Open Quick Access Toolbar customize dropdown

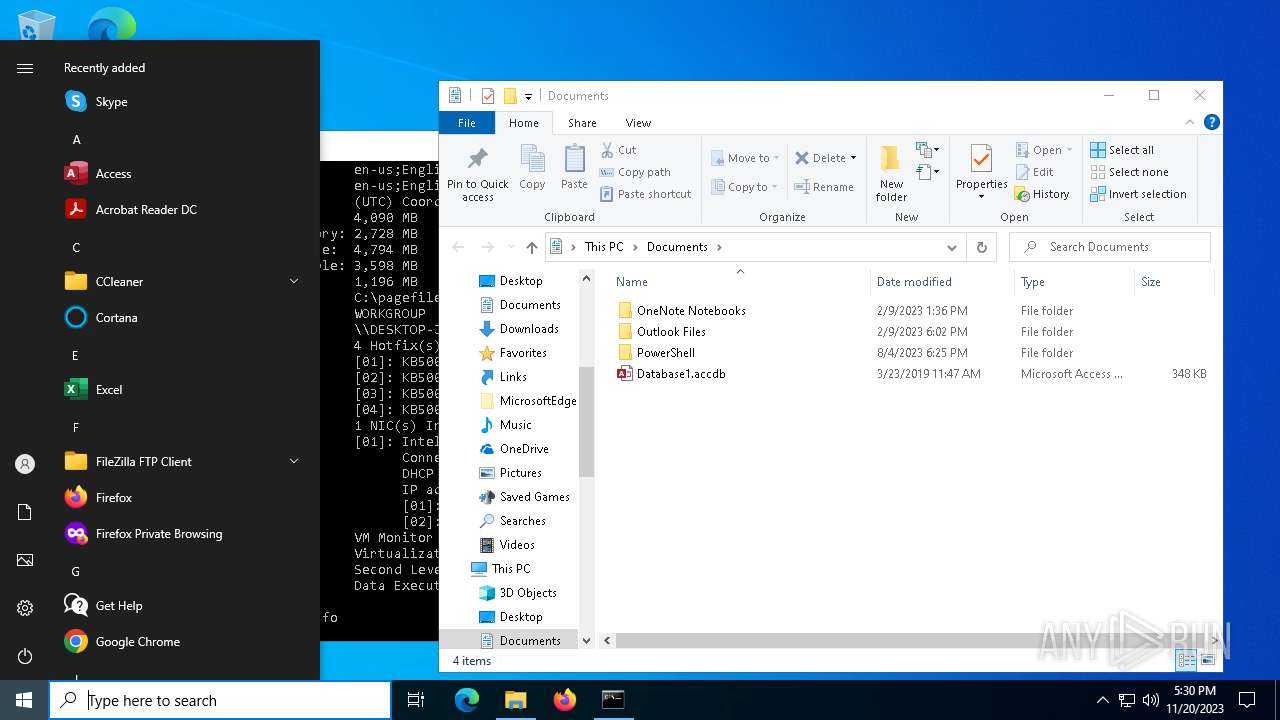(528, 97)
